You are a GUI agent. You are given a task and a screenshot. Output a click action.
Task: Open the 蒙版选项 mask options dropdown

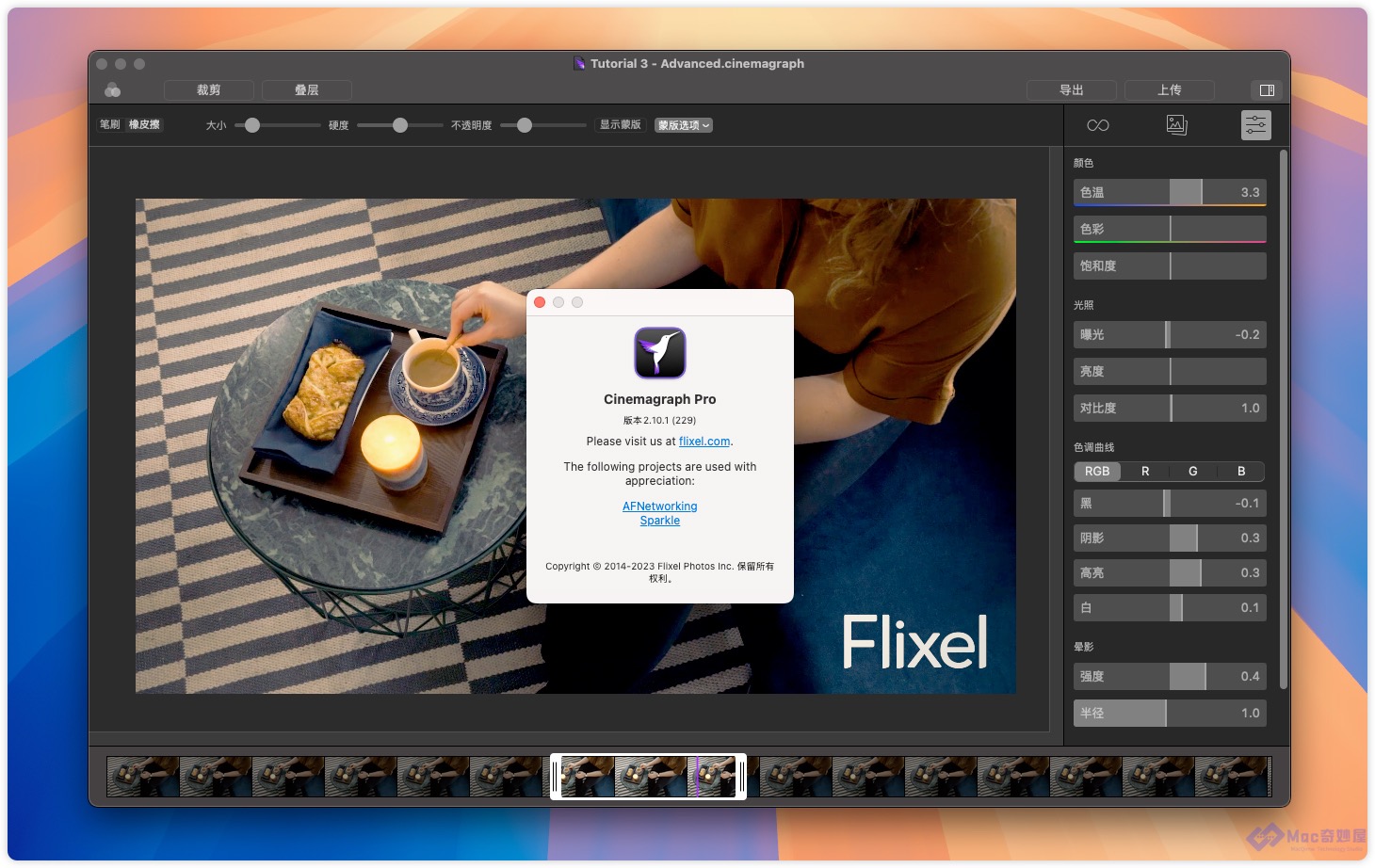pyautogui.click(x=684, y=125)
